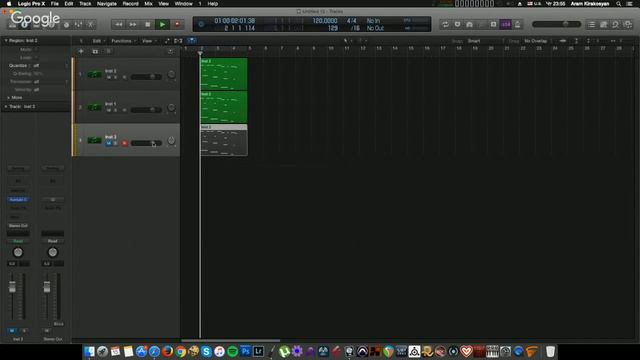Open the Stereo Out output slot in the channel strip

pos(18,226)
